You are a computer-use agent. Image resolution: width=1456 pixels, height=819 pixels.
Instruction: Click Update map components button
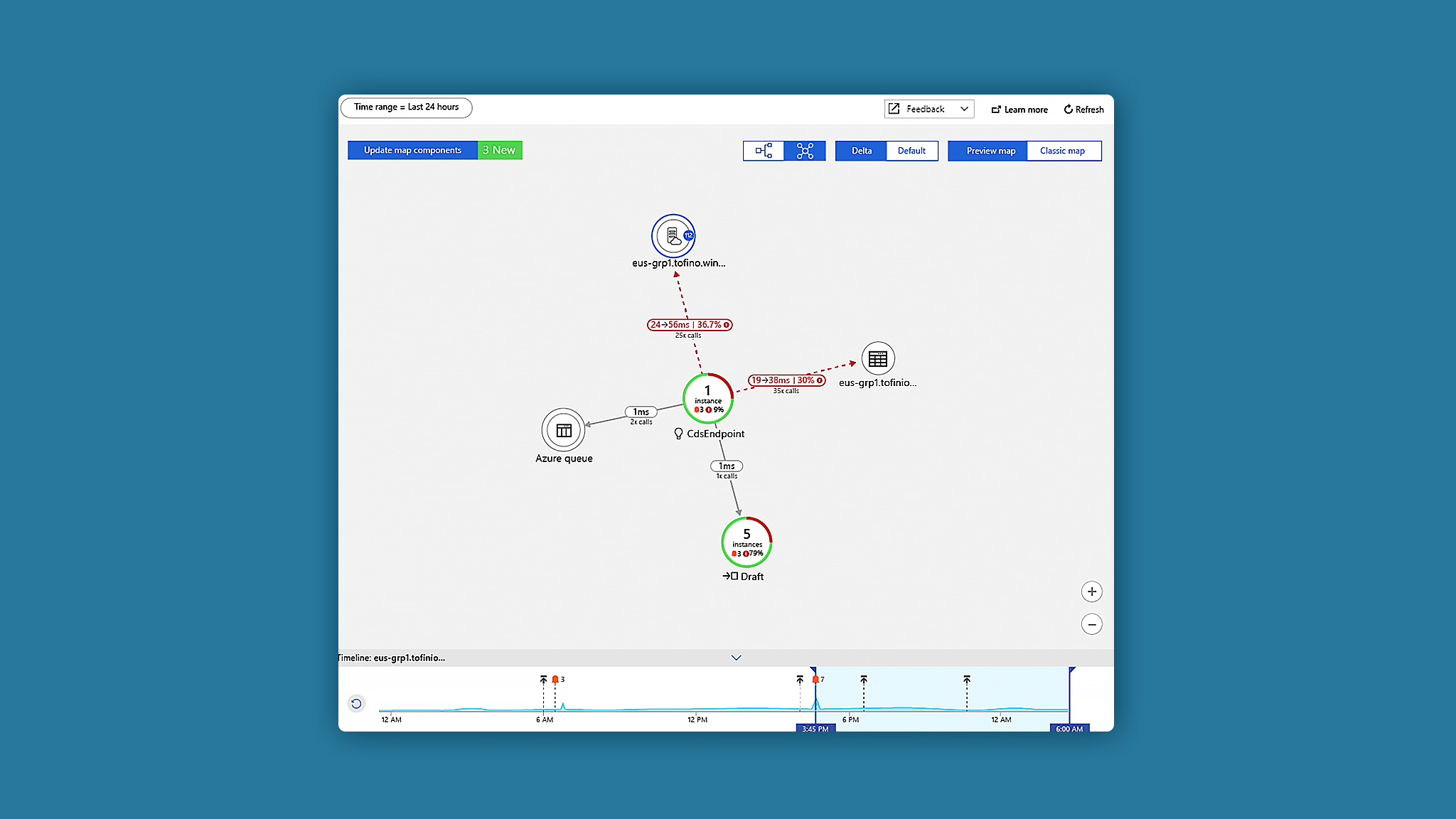412,150
